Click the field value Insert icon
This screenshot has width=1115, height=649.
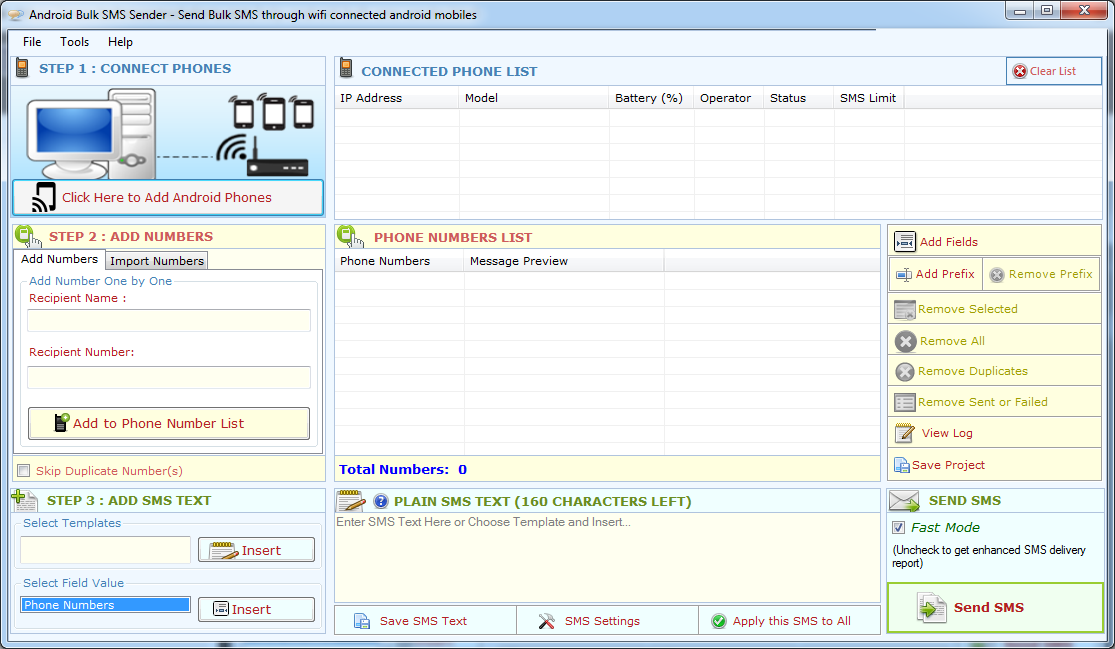221,609
